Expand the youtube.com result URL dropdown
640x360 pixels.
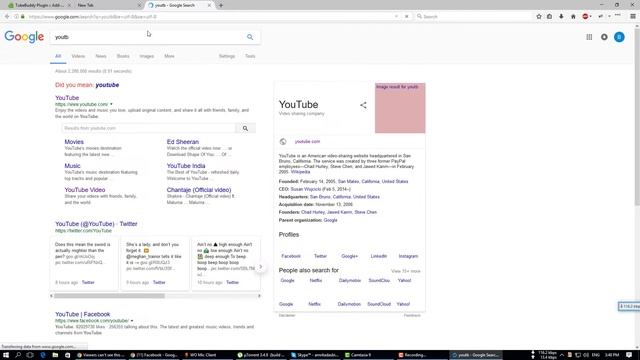pos(111,104)
